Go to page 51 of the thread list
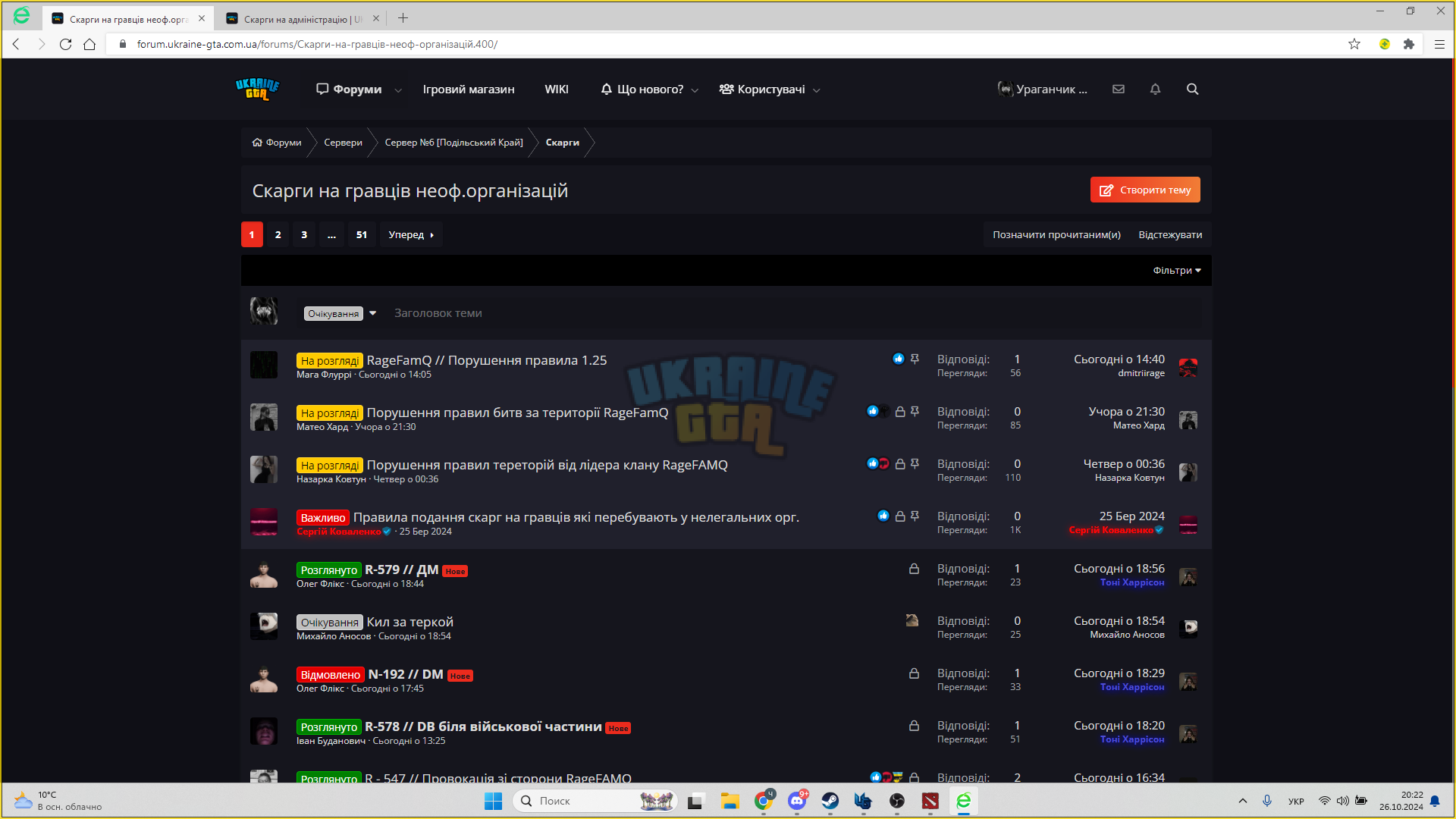Screen dimensions: 1456x819 [x=362, y=234]
